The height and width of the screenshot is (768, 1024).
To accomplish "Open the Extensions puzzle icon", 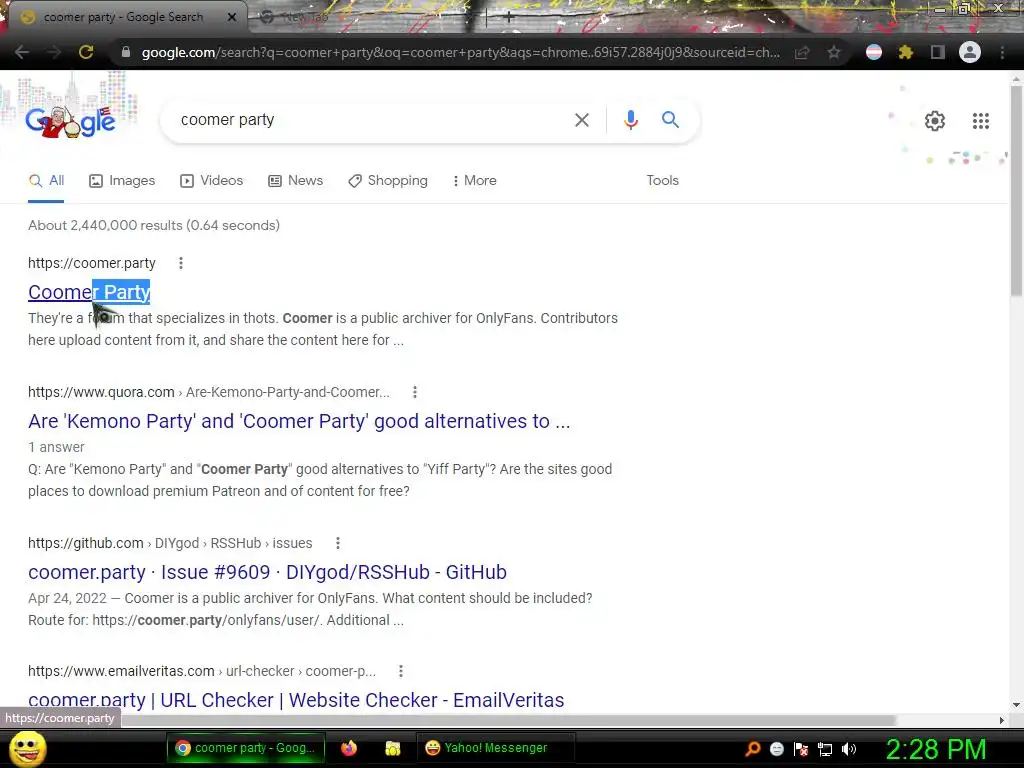I will coord(906,52).
